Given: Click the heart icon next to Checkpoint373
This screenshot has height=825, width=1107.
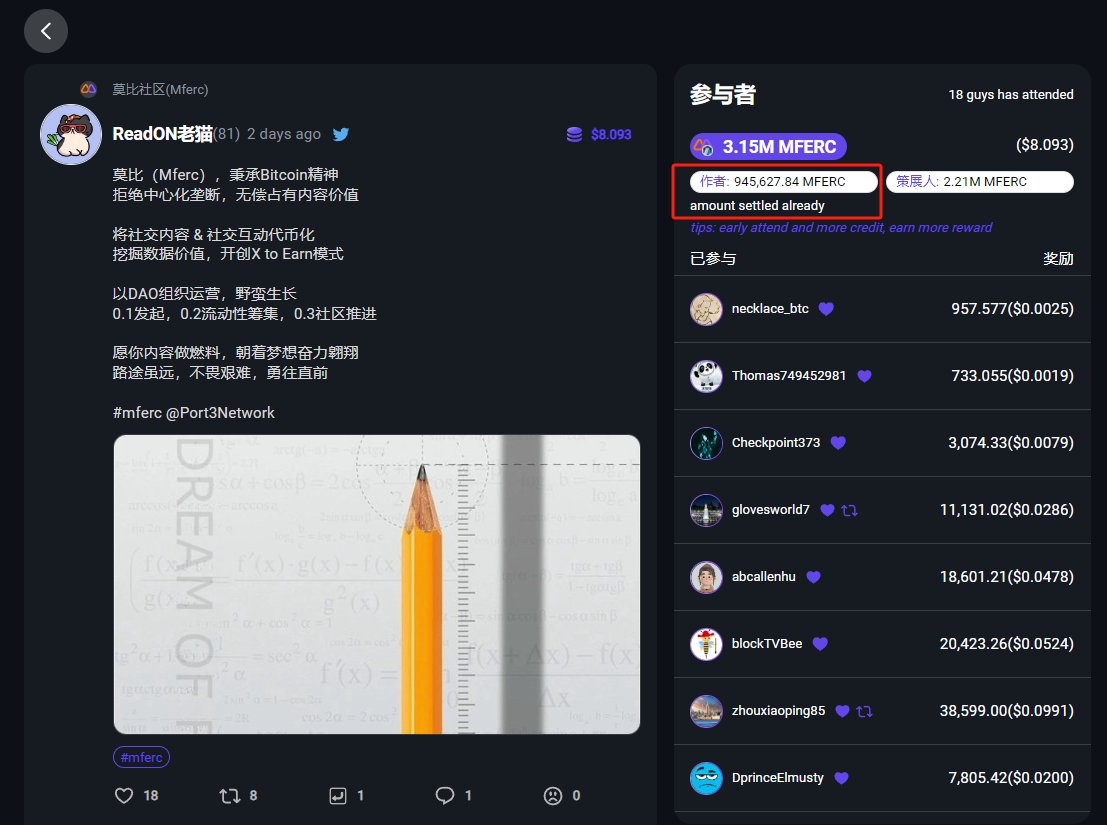Looking at the screenshot, I should [x=838, y=442].
